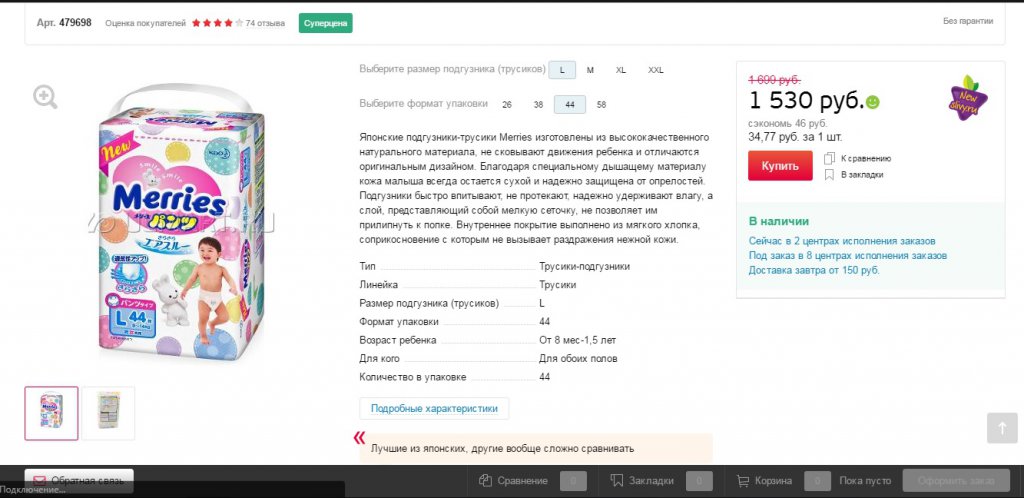Choose package format 38

point(538,104)
